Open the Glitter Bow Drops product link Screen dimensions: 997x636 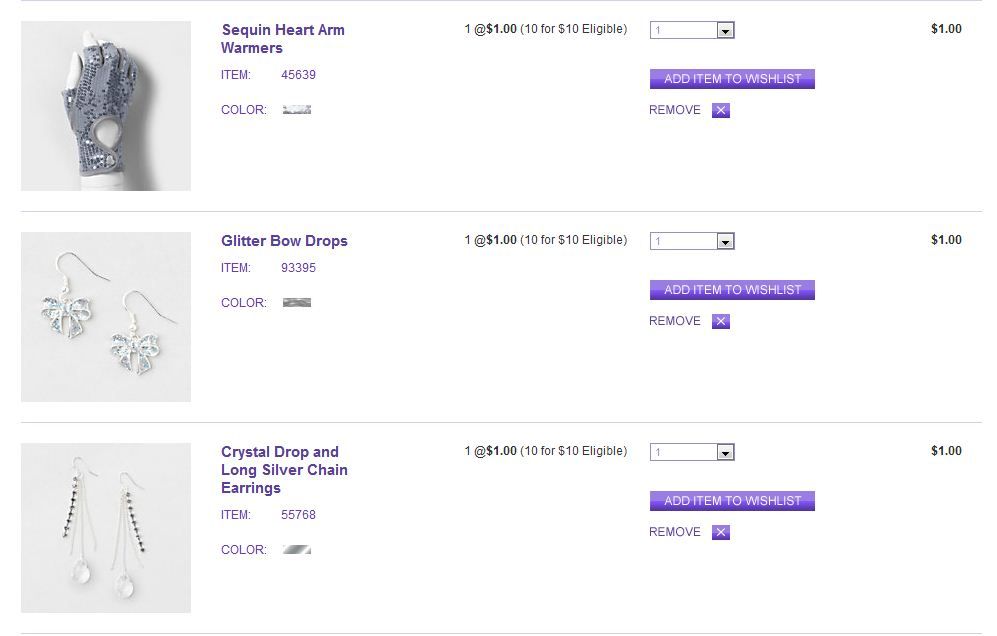tap(284, 241)
